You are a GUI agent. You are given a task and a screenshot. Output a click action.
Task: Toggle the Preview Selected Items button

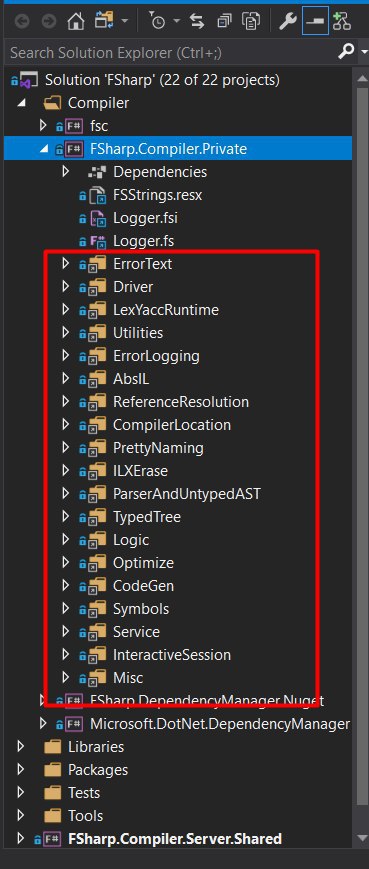click(x=315, y=22)
